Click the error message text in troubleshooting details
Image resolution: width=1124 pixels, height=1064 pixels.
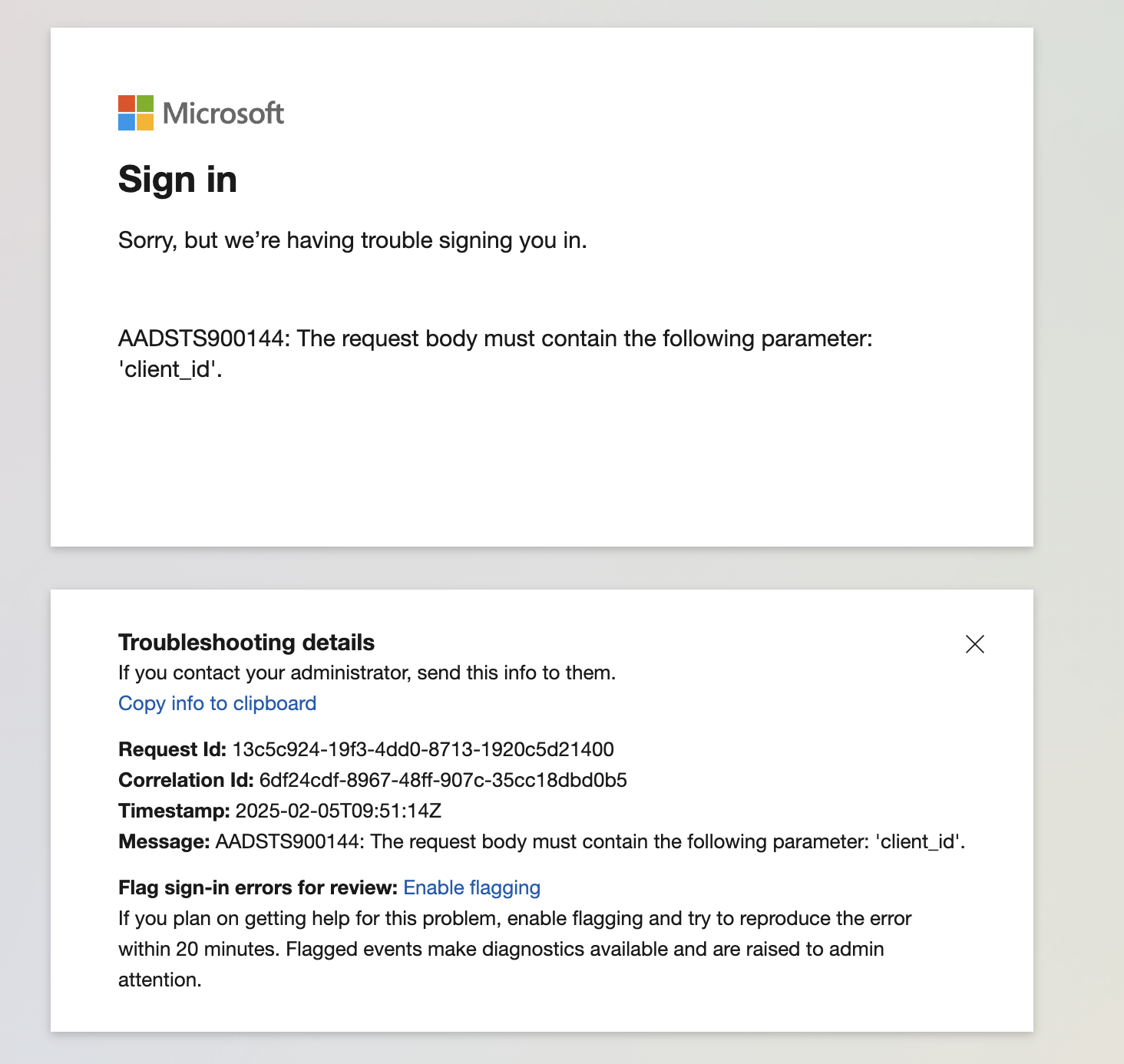[x=590, y=842]
